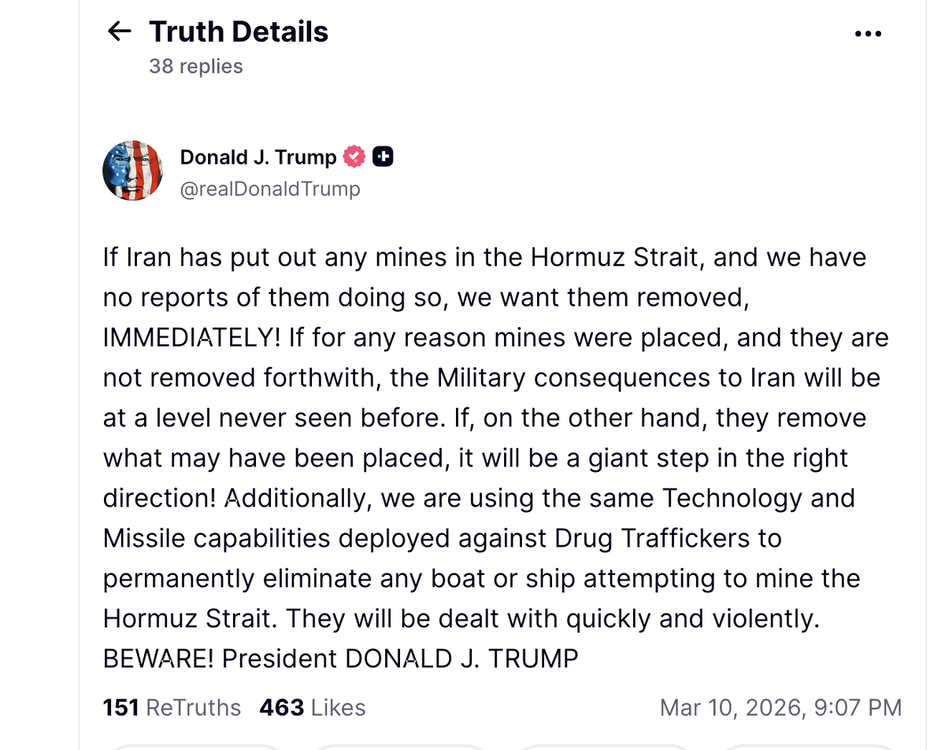Click the Mar 10, 2026 timestamp

[780, 708]
